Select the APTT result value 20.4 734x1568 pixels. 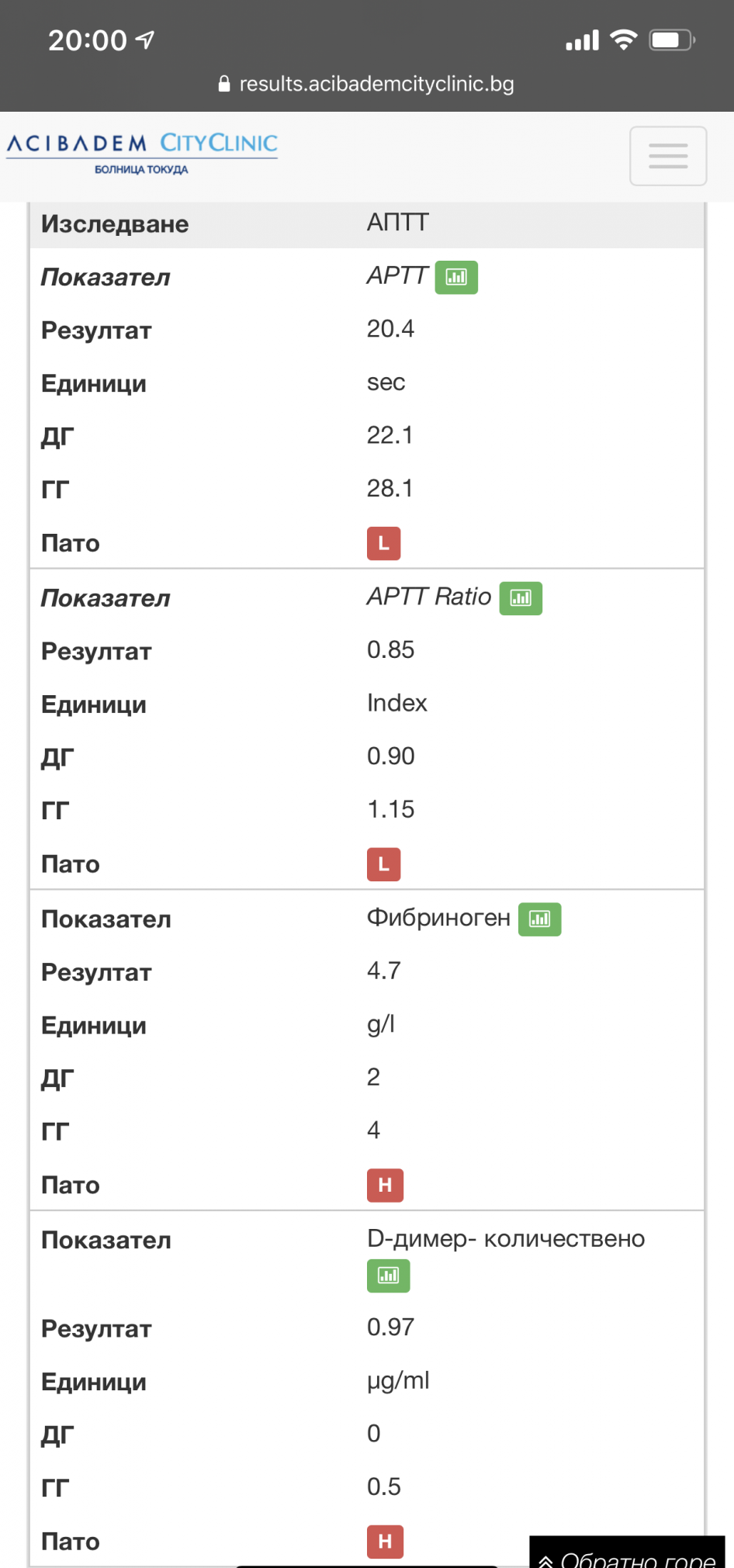point(390,329)
